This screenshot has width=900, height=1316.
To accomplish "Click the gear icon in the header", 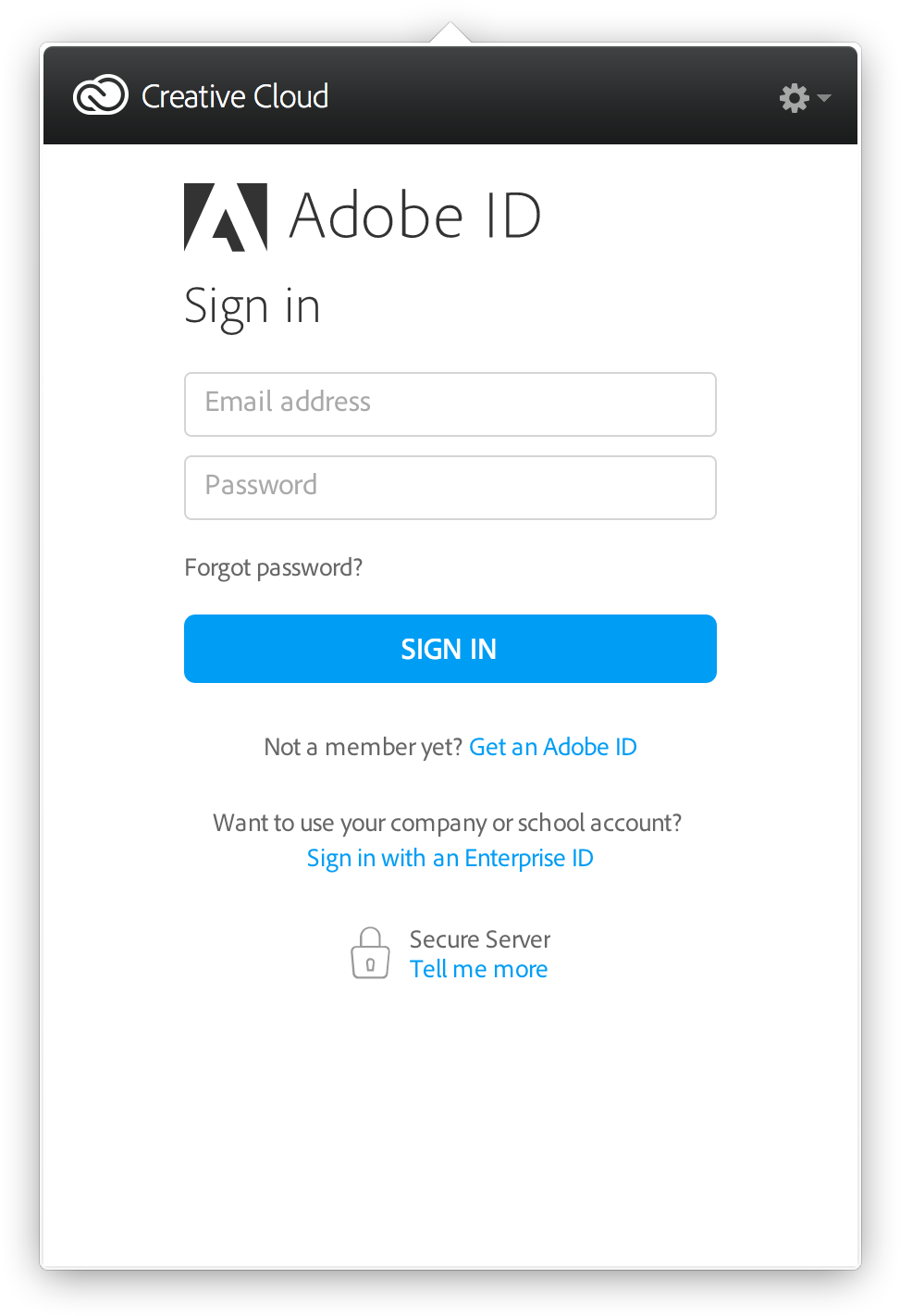I will point(794,97).
